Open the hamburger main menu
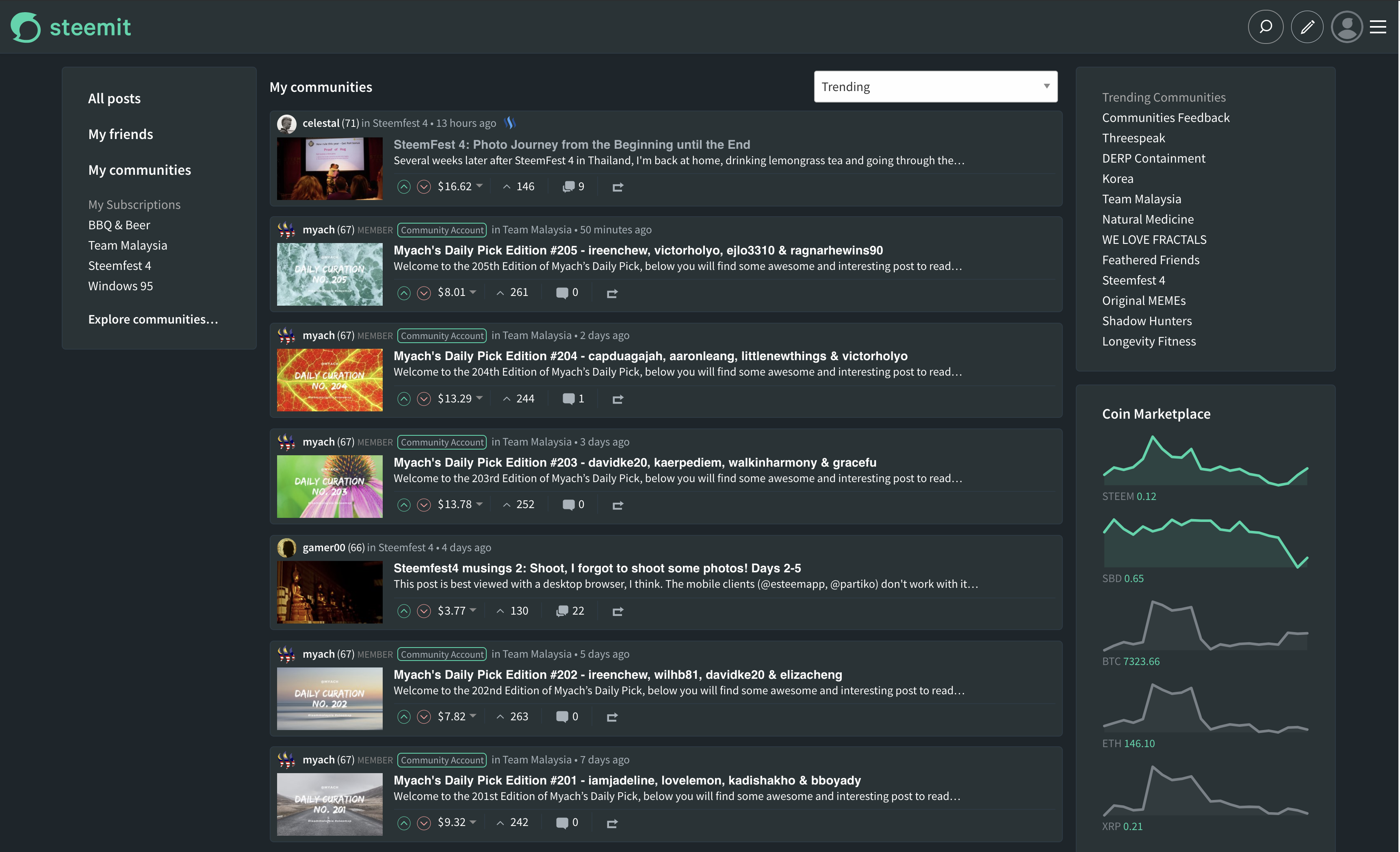Screen dimensions: 1400x852 [x=1378, y=27]
